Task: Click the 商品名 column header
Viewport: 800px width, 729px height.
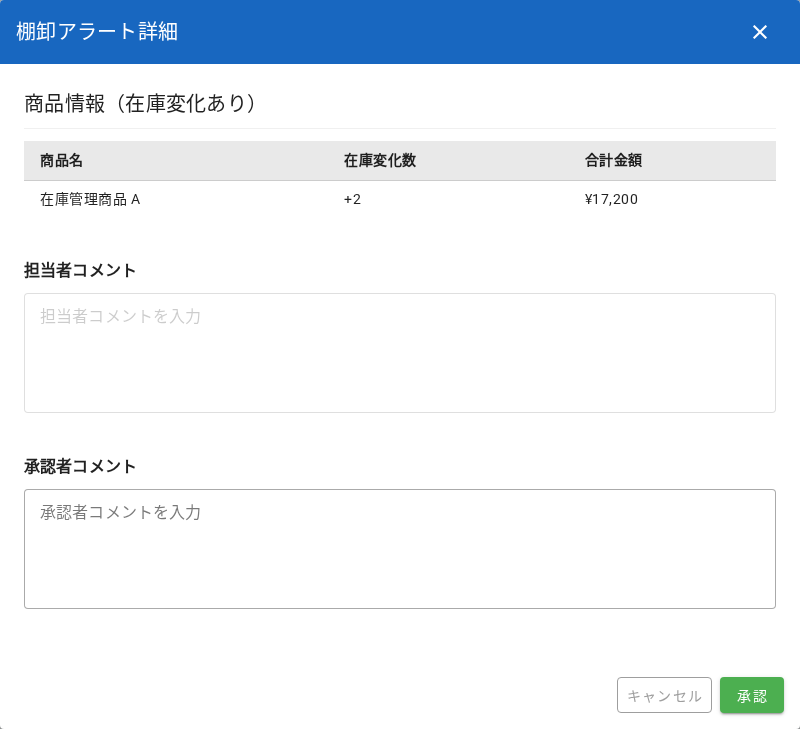Action: (61, 161)
